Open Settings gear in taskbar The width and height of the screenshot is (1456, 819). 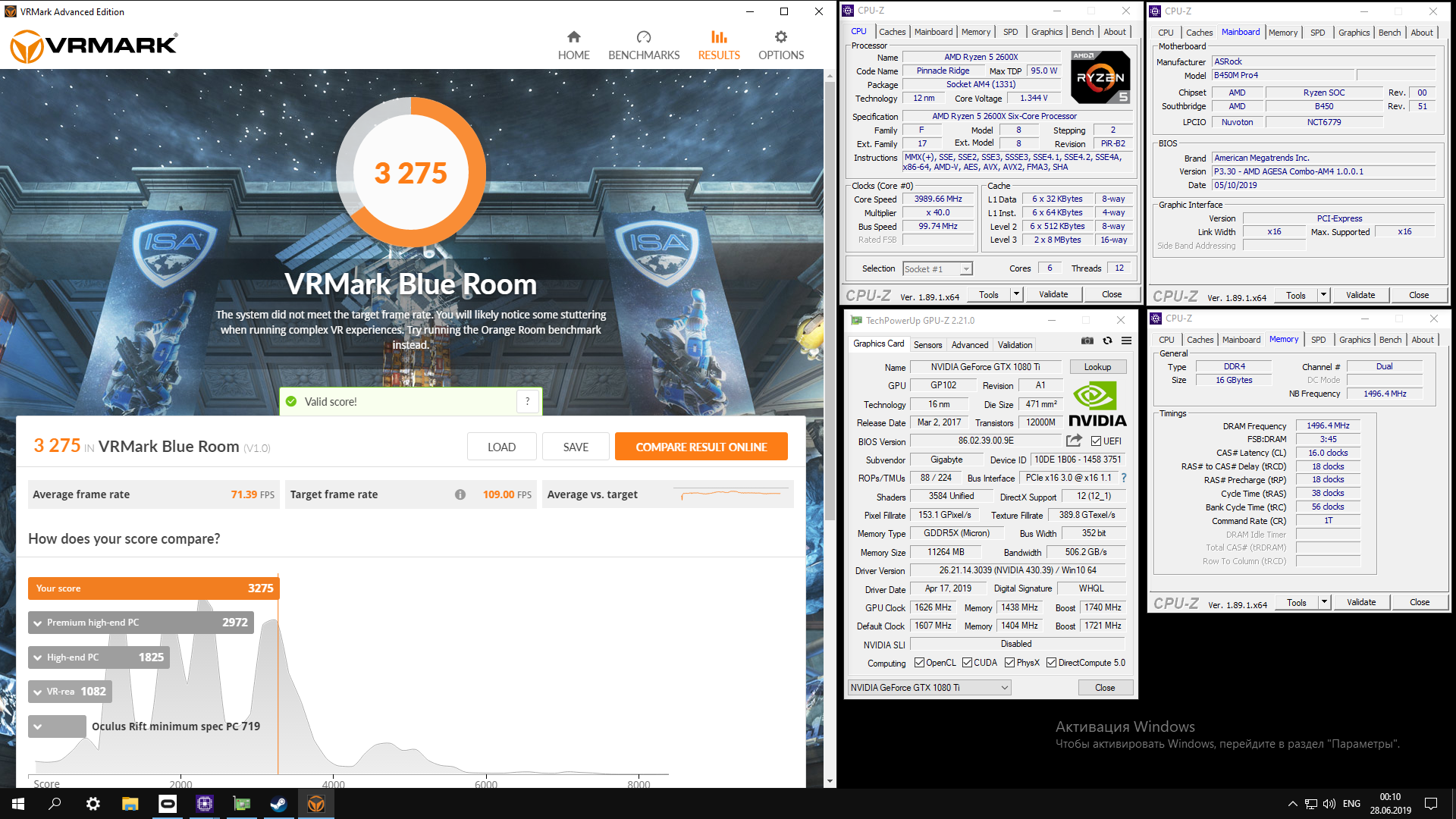(93, 804)
